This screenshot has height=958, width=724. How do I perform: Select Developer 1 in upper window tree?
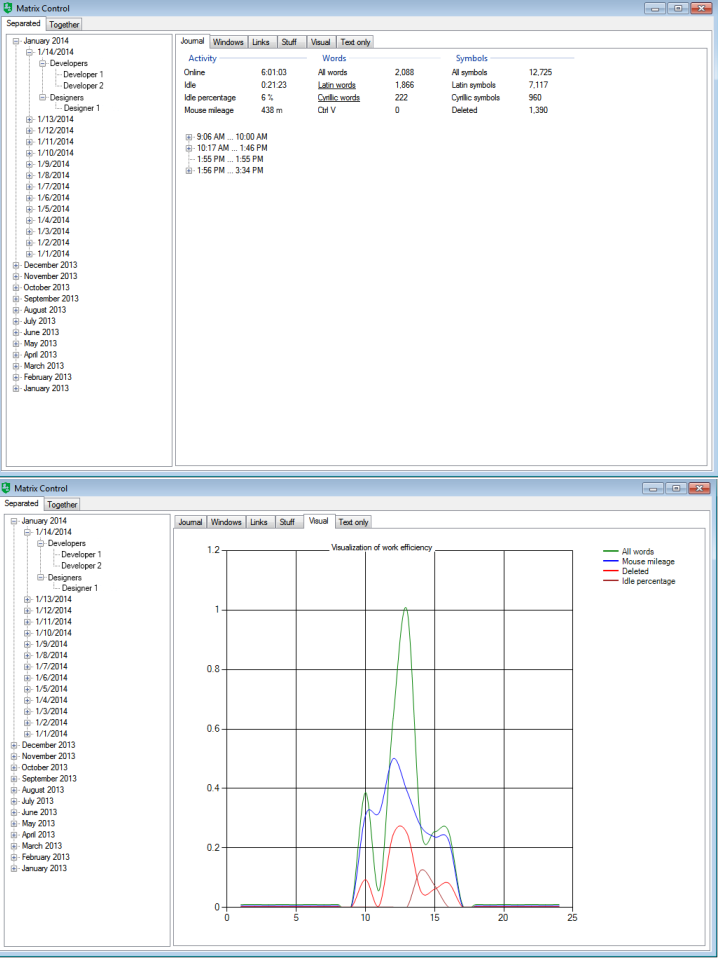tap(83, 75)
